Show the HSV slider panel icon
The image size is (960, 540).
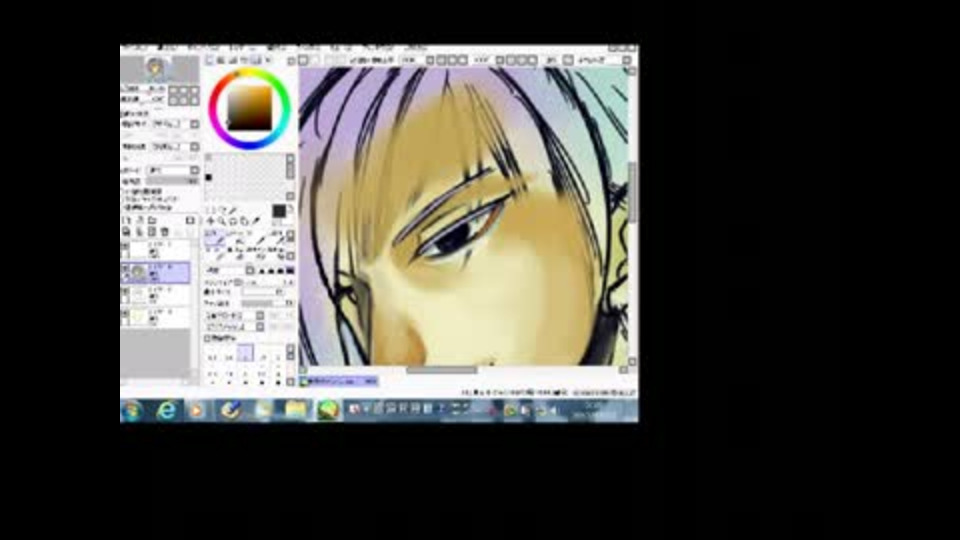click(233, 60)
